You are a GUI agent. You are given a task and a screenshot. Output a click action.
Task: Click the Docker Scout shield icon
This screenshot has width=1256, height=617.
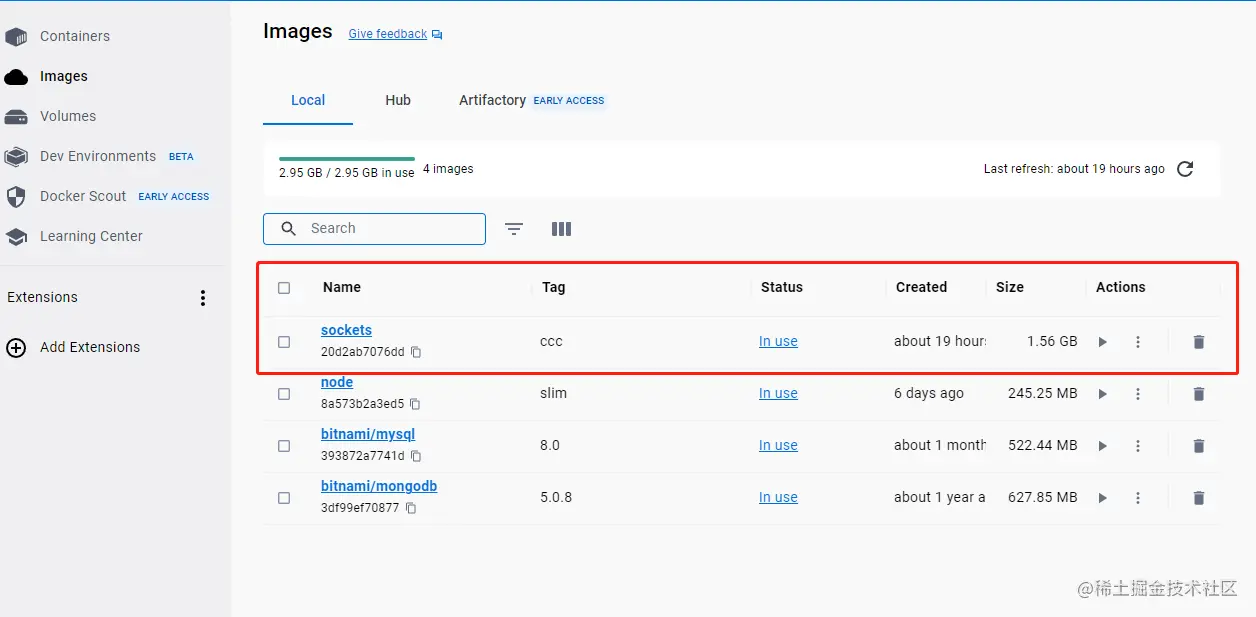point(16,197)
